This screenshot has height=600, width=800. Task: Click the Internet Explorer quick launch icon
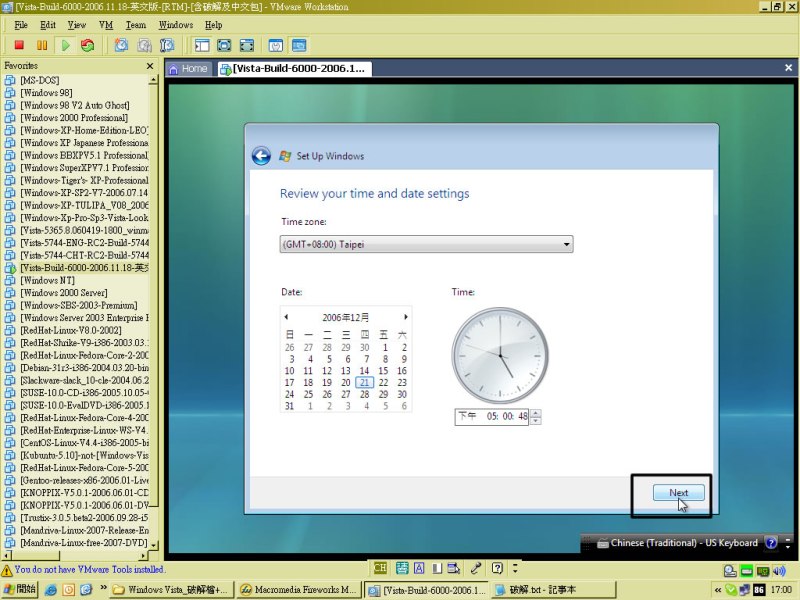(x=51, y=590)
